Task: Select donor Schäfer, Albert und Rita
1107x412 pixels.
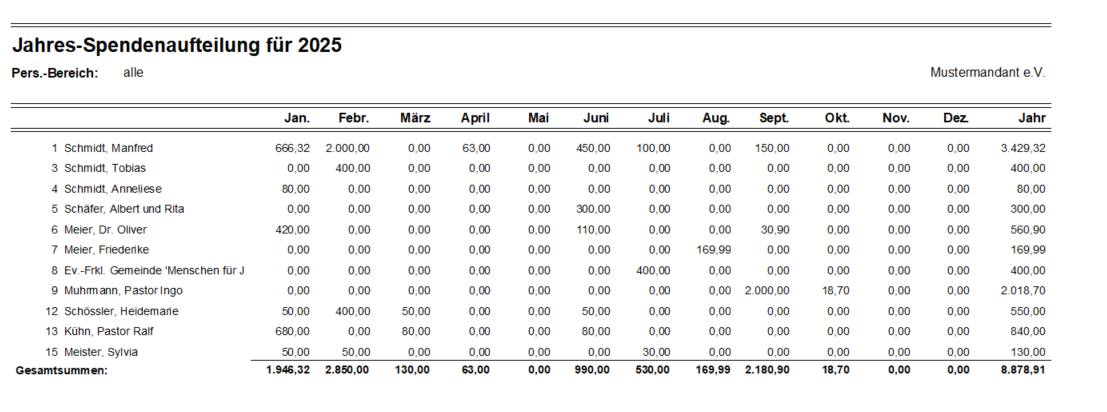Action: (124, 209)
